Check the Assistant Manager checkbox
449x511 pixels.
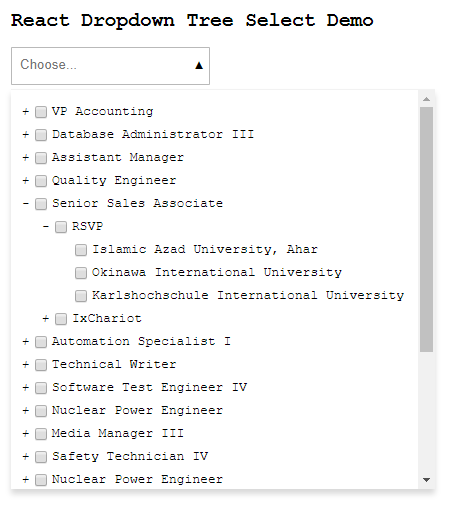[41, 158]
